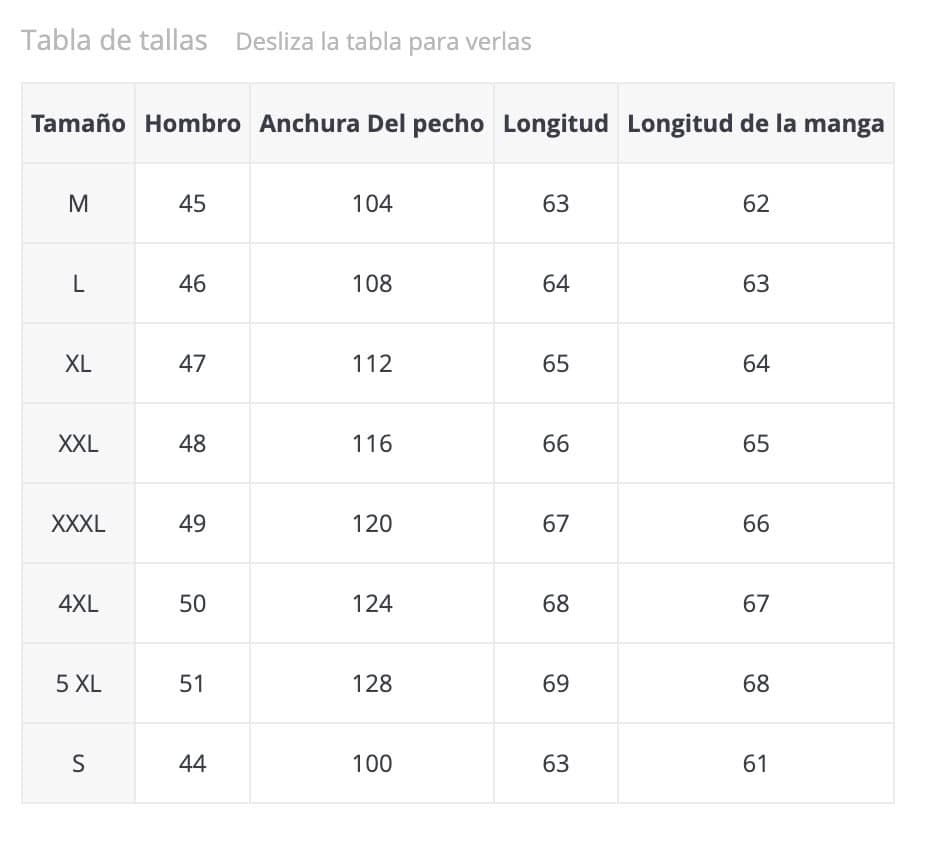This screenshot has height=846, width=926.
Task: Select the Hombro column header
Action: [192, 123]
